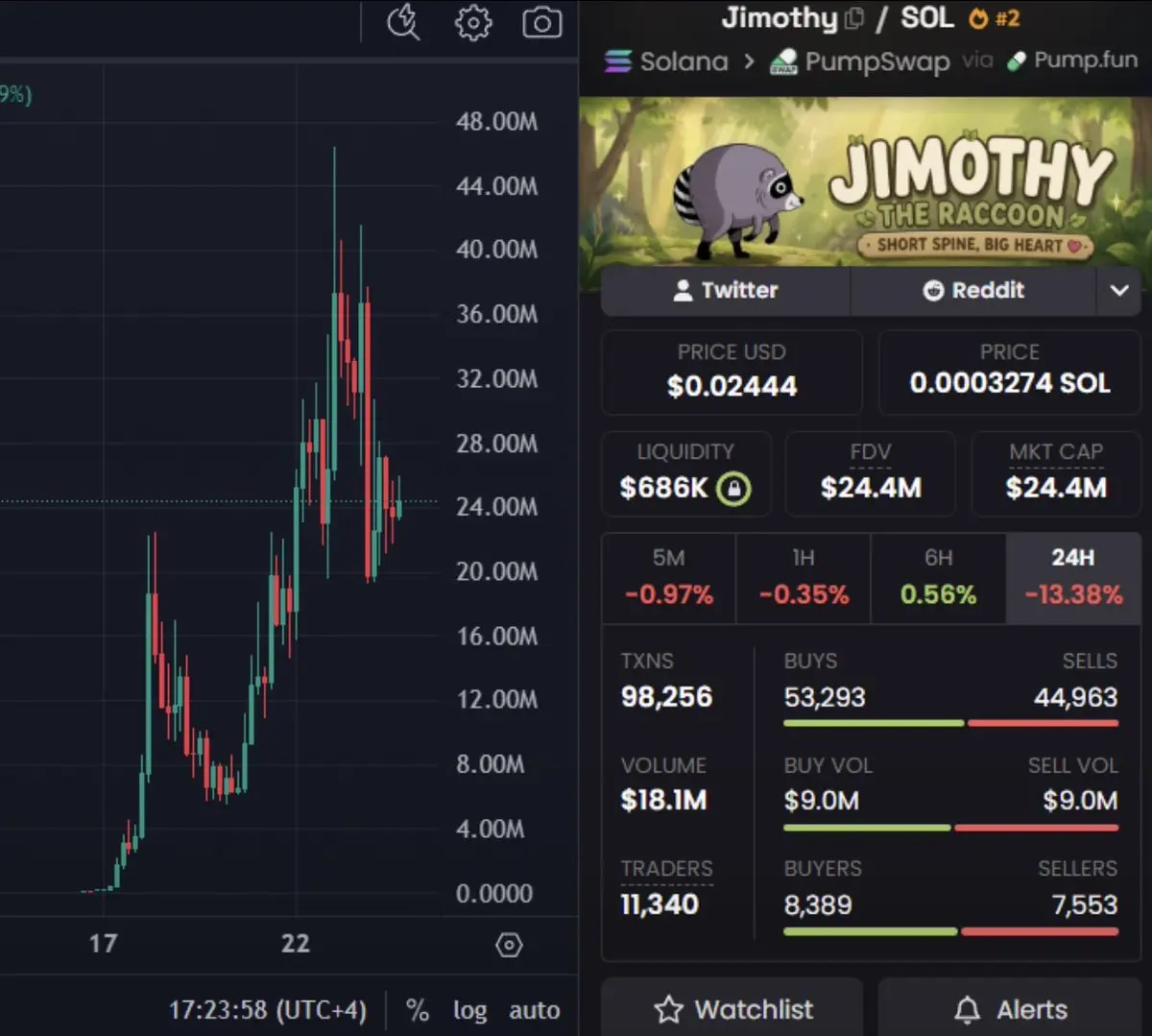Open the chart quick search lightning icon
Image resolution: width=1152 pixels, height=1036 pixels.
coord(403,22)
